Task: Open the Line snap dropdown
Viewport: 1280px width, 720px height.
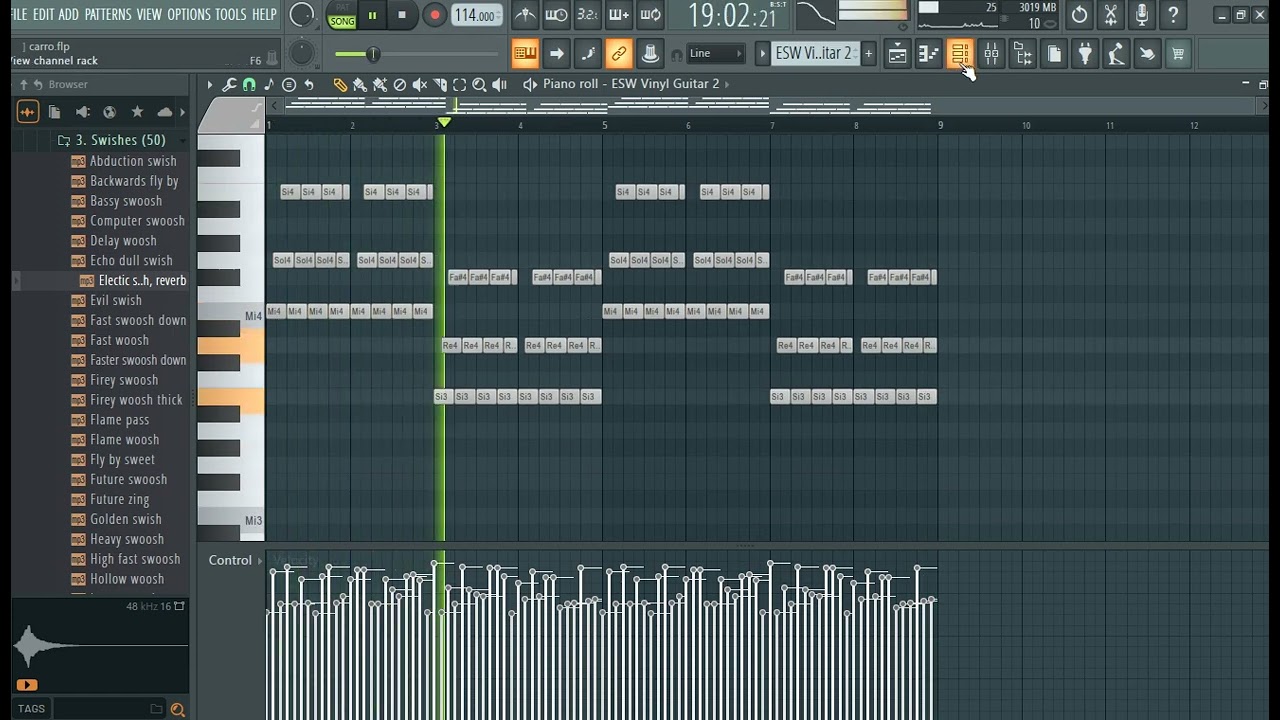Action: coord(716,54)
